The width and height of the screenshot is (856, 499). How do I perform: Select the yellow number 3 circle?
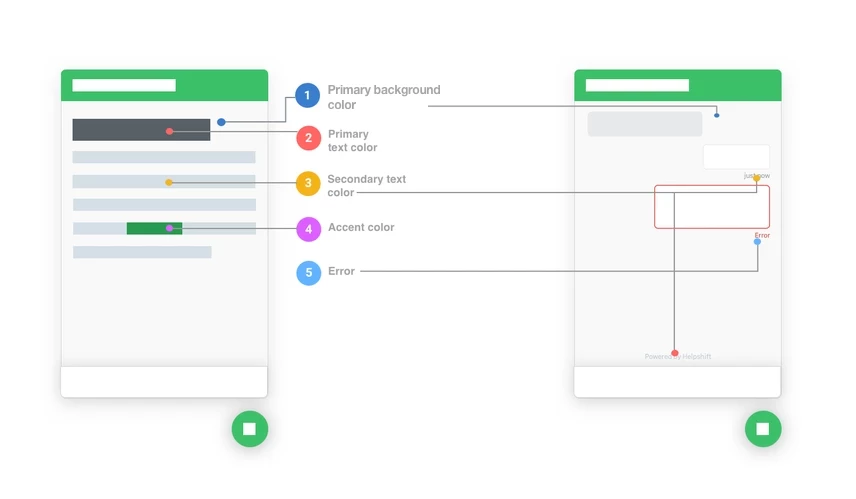pyautogui.click(x=308, y=184)
